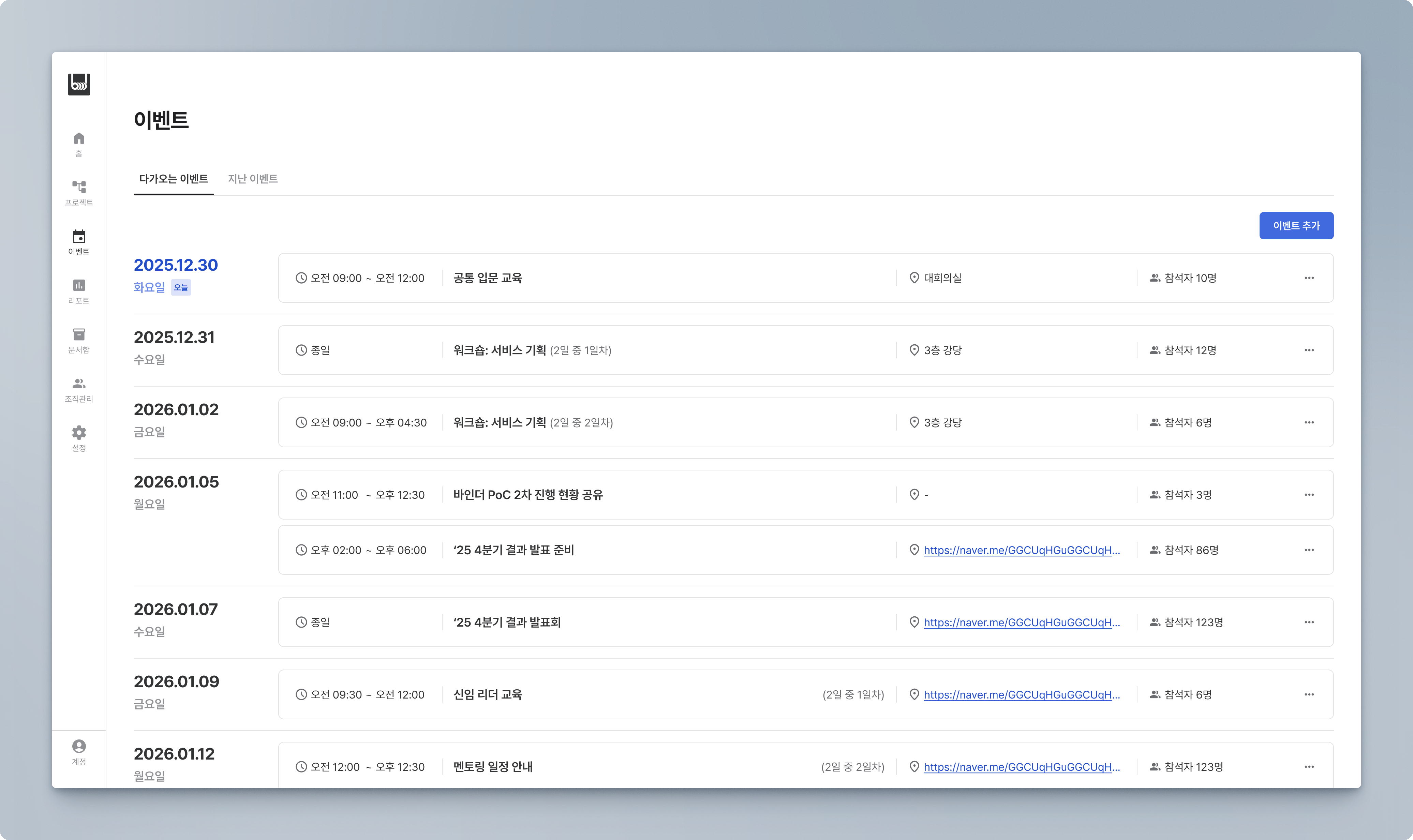Open more options for 공통 입문 교육

[x=1309, y=278]
